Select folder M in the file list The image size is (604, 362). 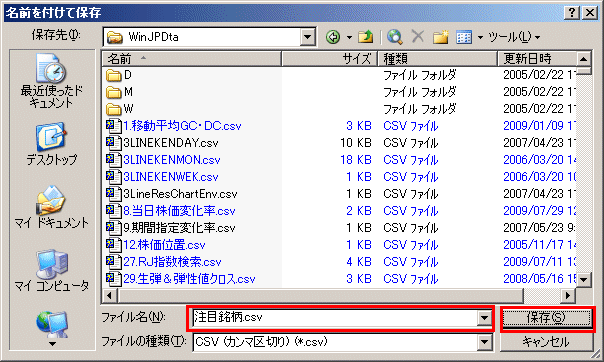(x=119, y=92)
